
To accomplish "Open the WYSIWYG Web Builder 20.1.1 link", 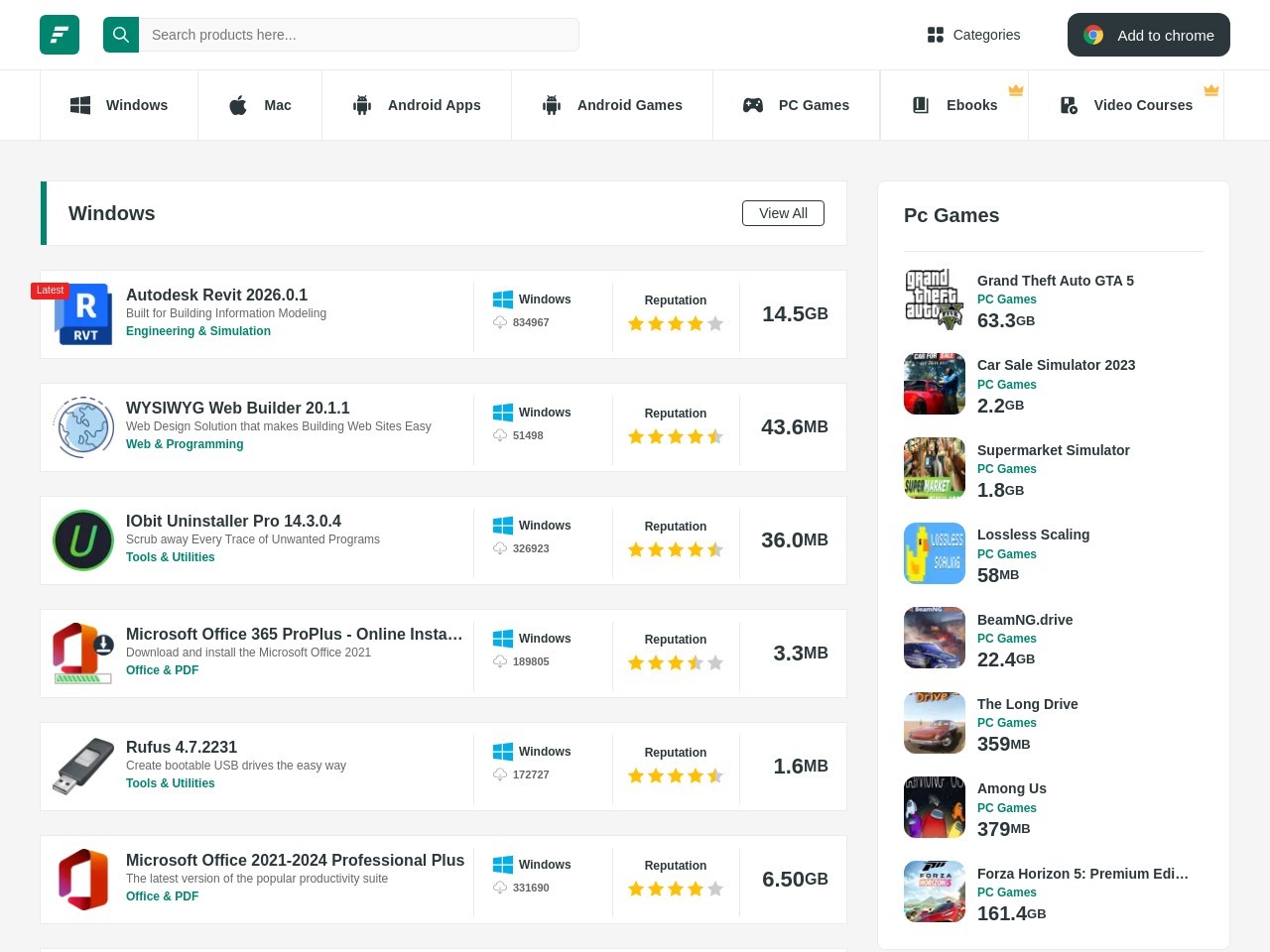I will pos(238,408).
